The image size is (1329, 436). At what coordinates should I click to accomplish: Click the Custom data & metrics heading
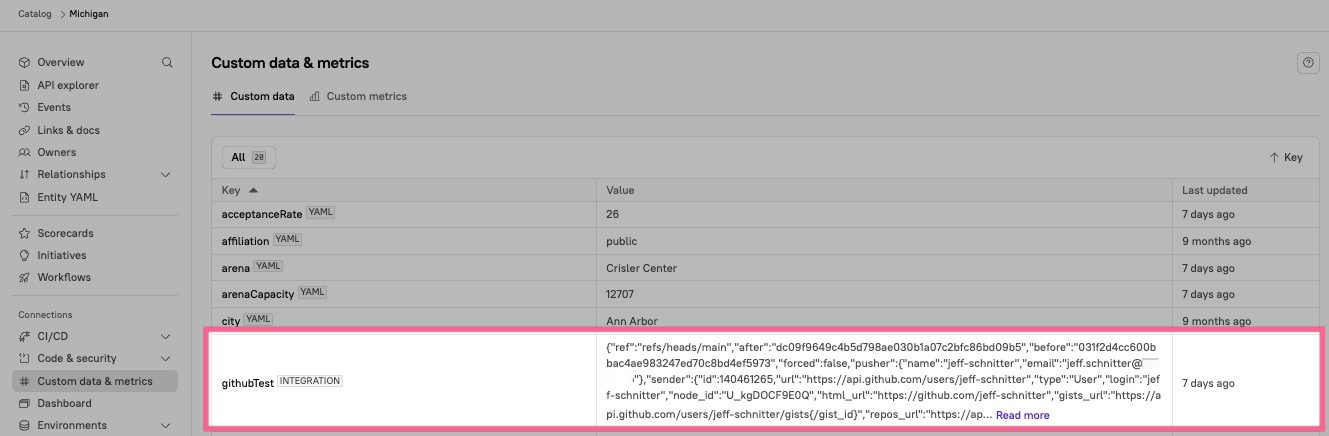click(x=290, y=63)
